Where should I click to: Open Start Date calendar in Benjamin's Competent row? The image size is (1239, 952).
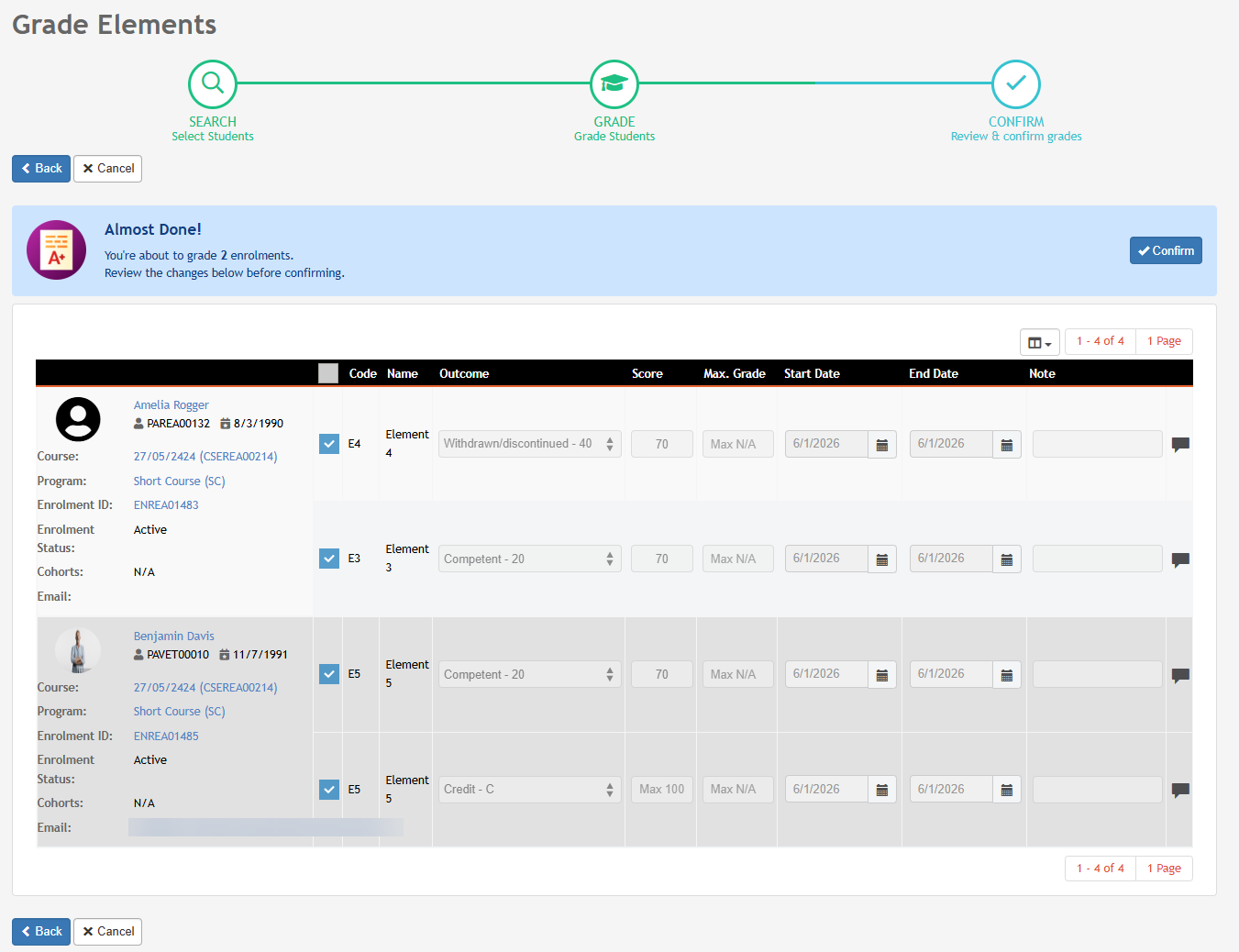pos(882,675)
